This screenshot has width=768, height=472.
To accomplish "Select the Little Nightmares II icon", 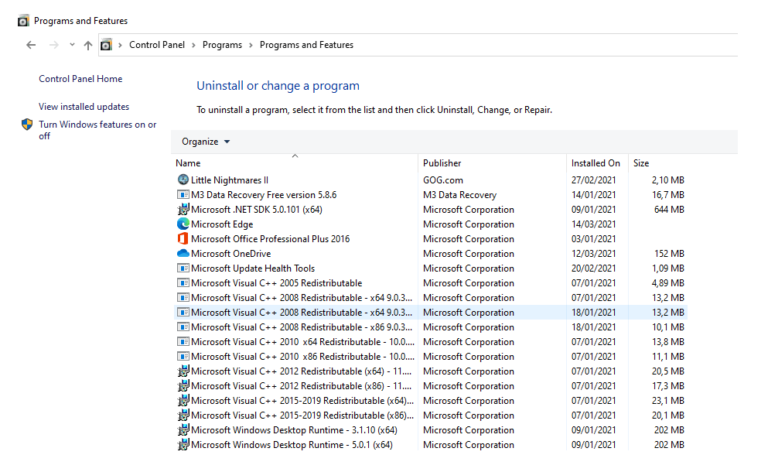I will click(183, 180).
